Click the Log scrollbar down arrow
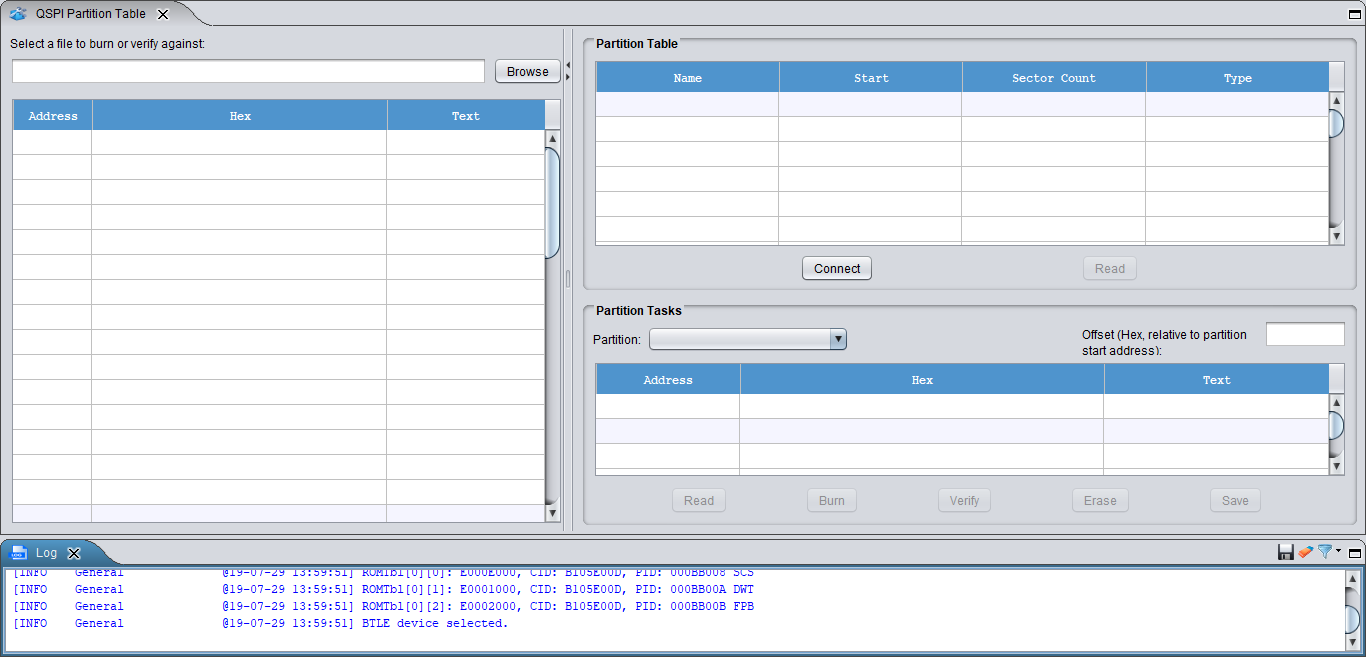 pyautogui.click(x=1353, y=642)
